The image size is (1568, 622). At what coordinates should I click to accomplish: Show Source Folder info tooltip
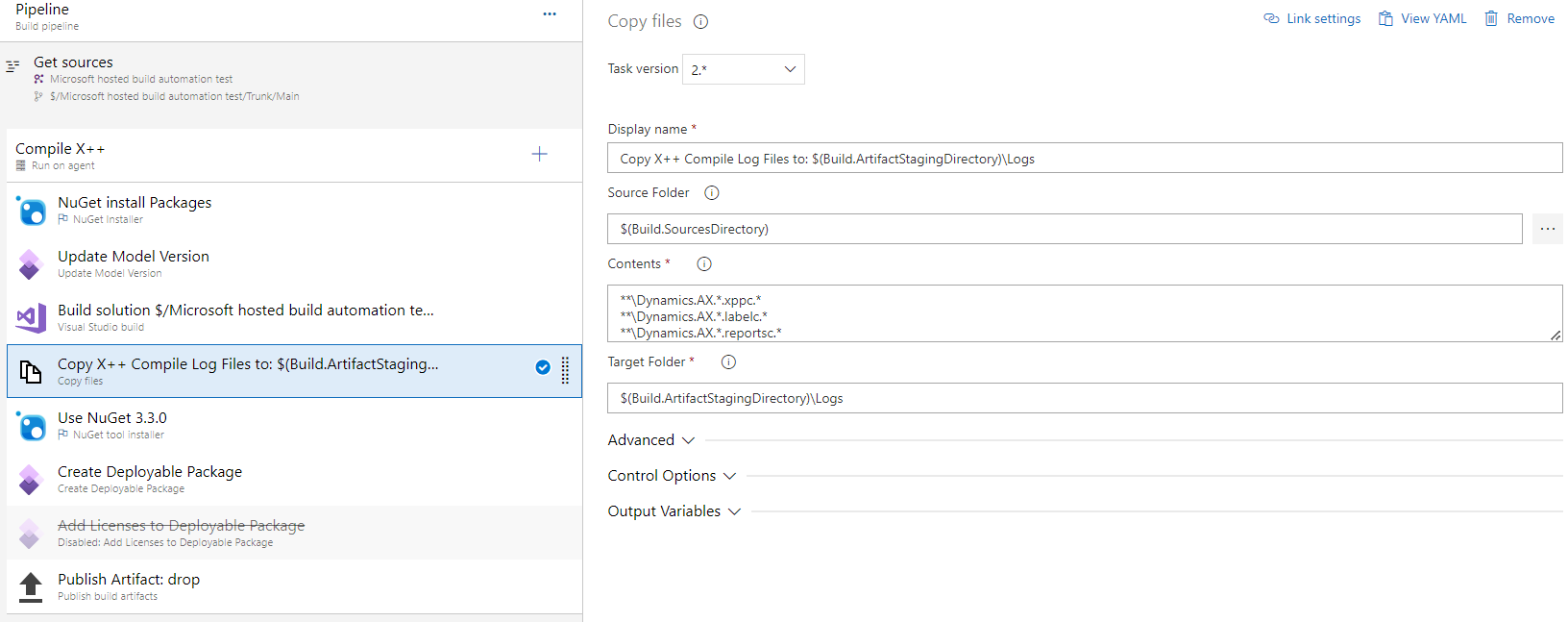[712, 193]
